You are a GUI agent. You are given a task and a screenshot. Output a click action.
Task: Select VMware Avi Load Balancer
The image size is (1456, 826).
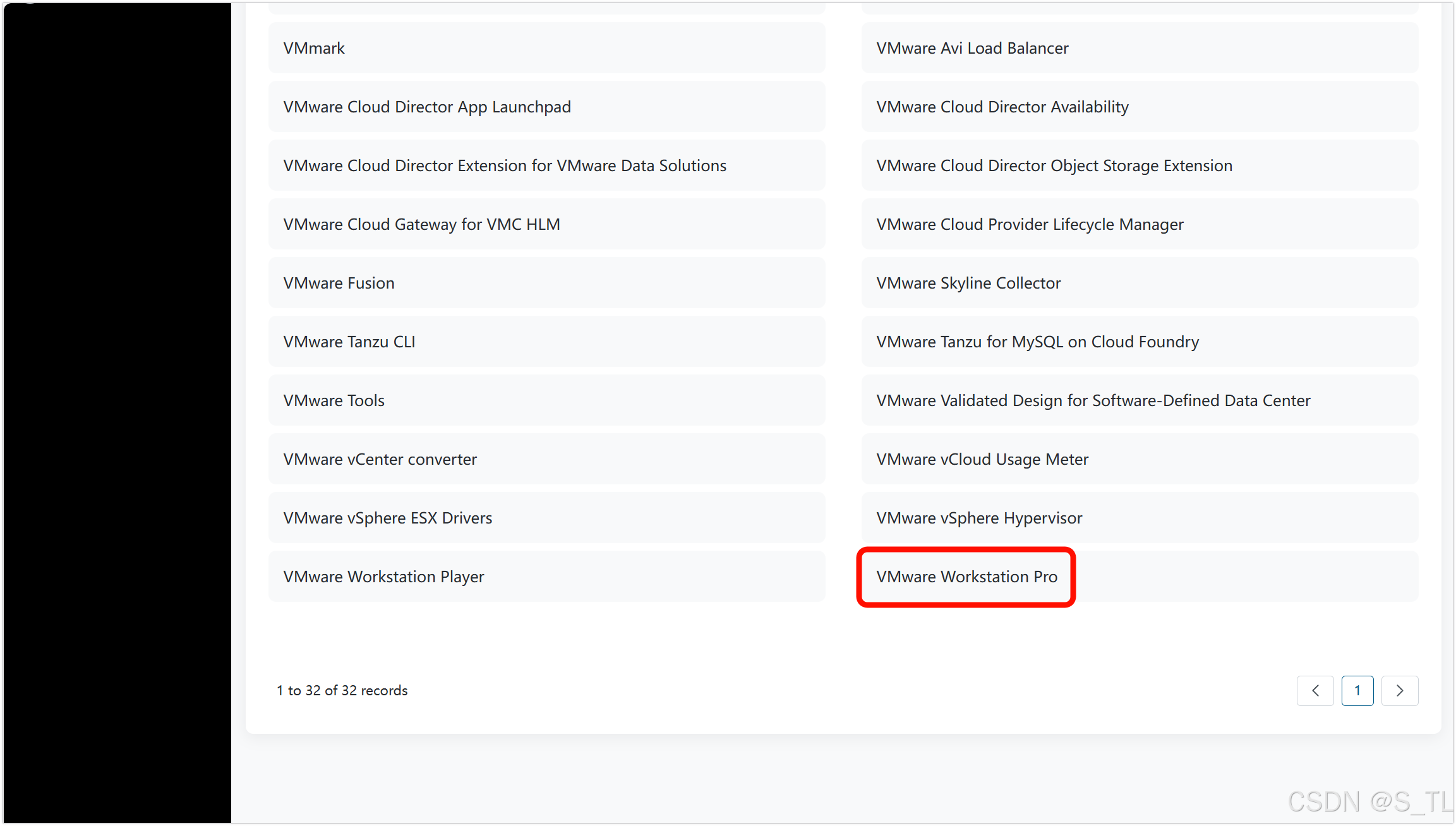972,48
